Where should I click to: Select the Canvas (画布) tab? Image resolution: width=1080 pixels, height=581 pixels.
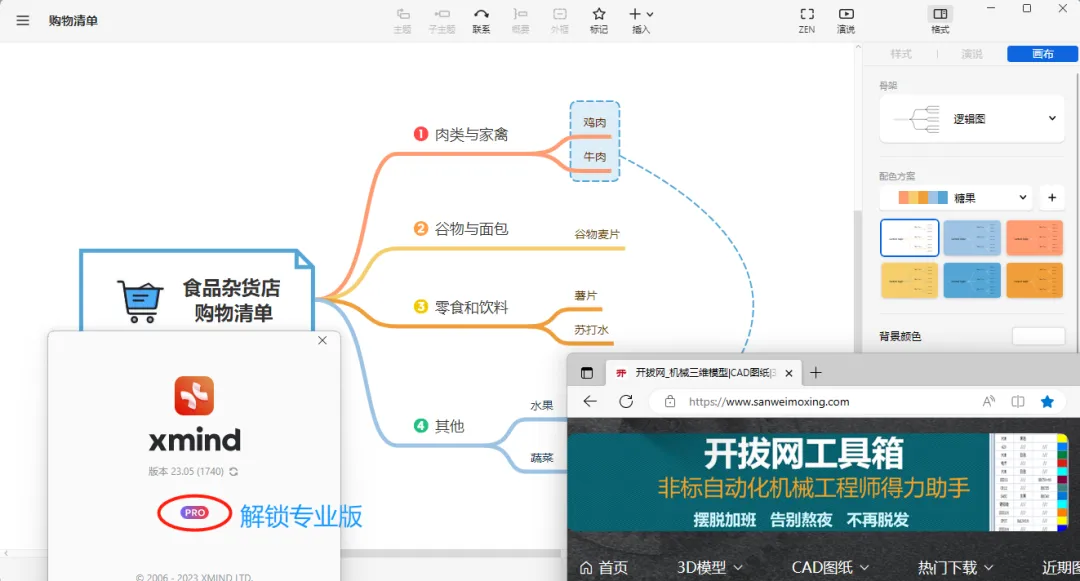[1042, 54]
